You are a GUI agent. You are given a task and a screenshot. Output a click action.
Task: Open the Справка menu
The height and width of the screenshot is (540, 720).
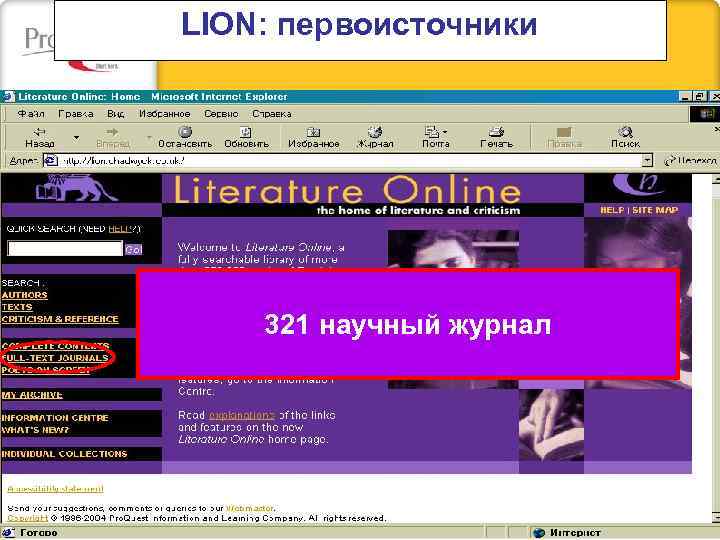271,113
